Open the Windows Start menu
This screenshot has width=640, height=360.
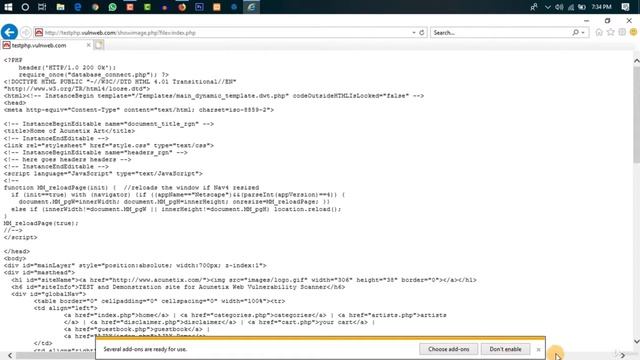8,7
